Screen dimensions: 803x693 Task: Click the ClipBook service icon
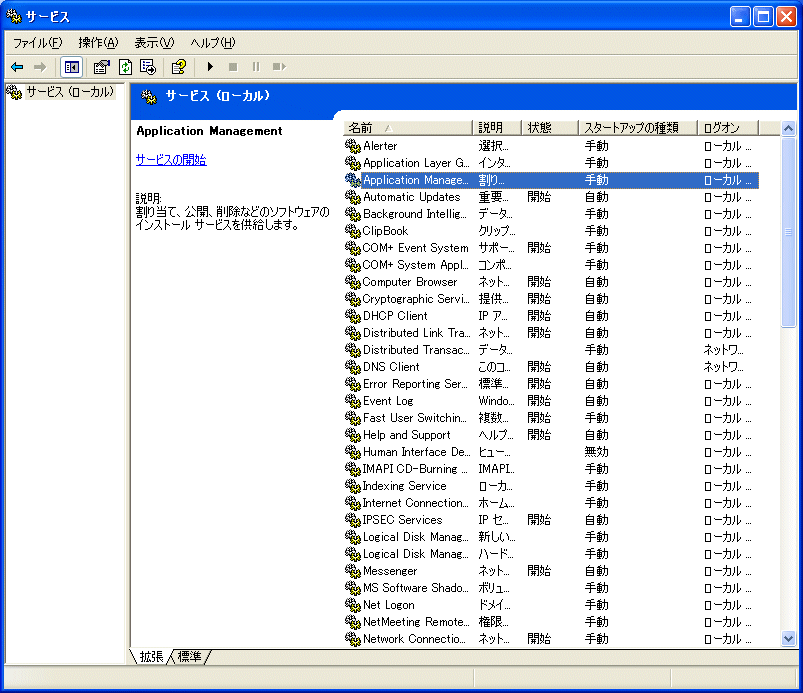353,231
